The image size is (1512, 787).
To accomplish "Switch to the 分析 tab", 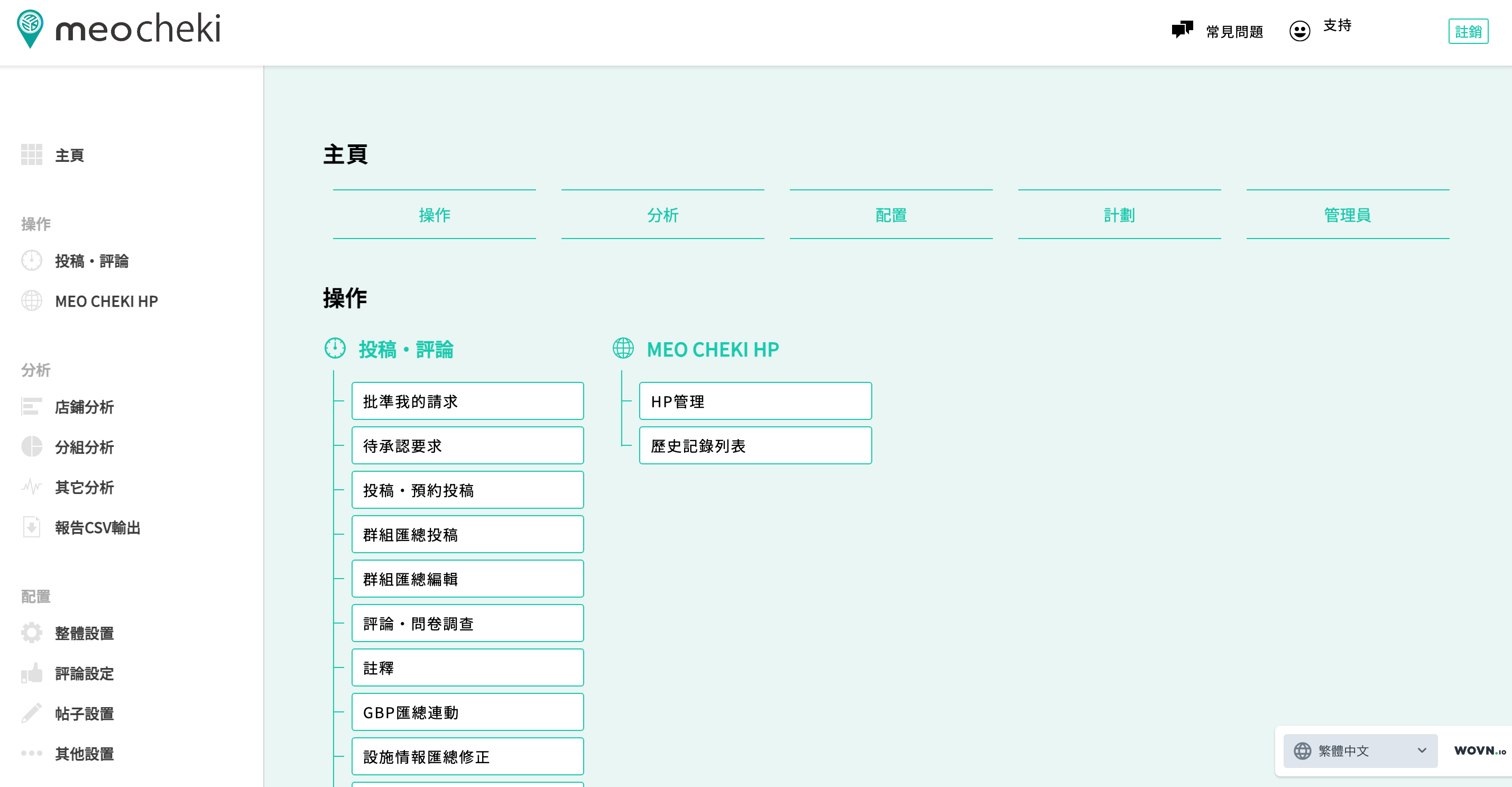I will coord(662,214).
